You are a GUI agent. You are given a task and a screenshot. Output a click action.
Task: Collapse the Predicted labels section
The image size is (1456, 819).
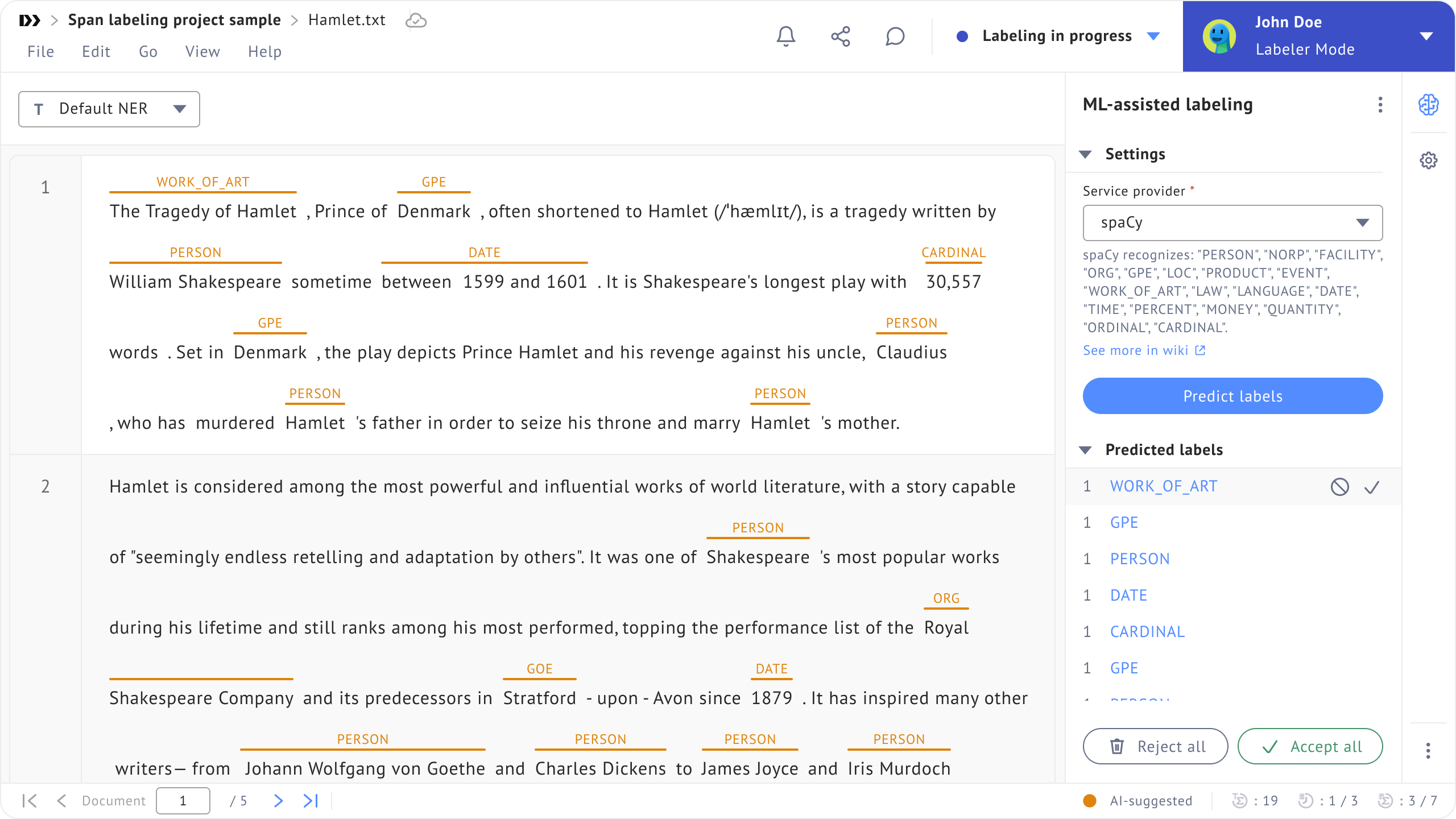point(1085,450)
